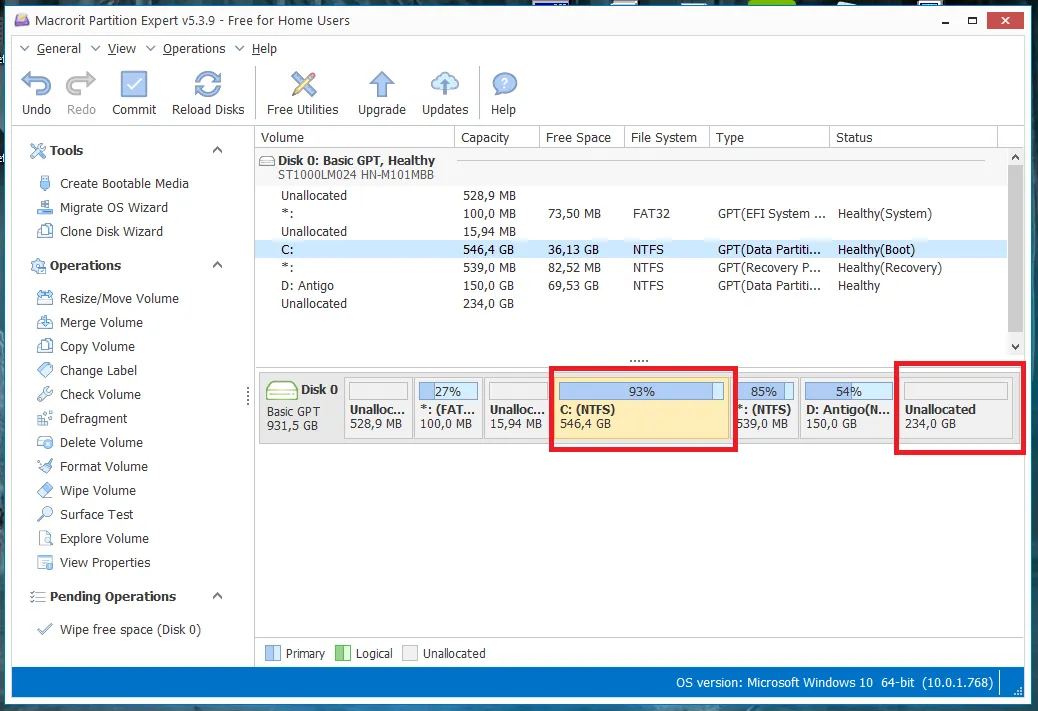Click the Capacity column header
Viewport: 1038px width, 711px height.
tap(485, 138)
